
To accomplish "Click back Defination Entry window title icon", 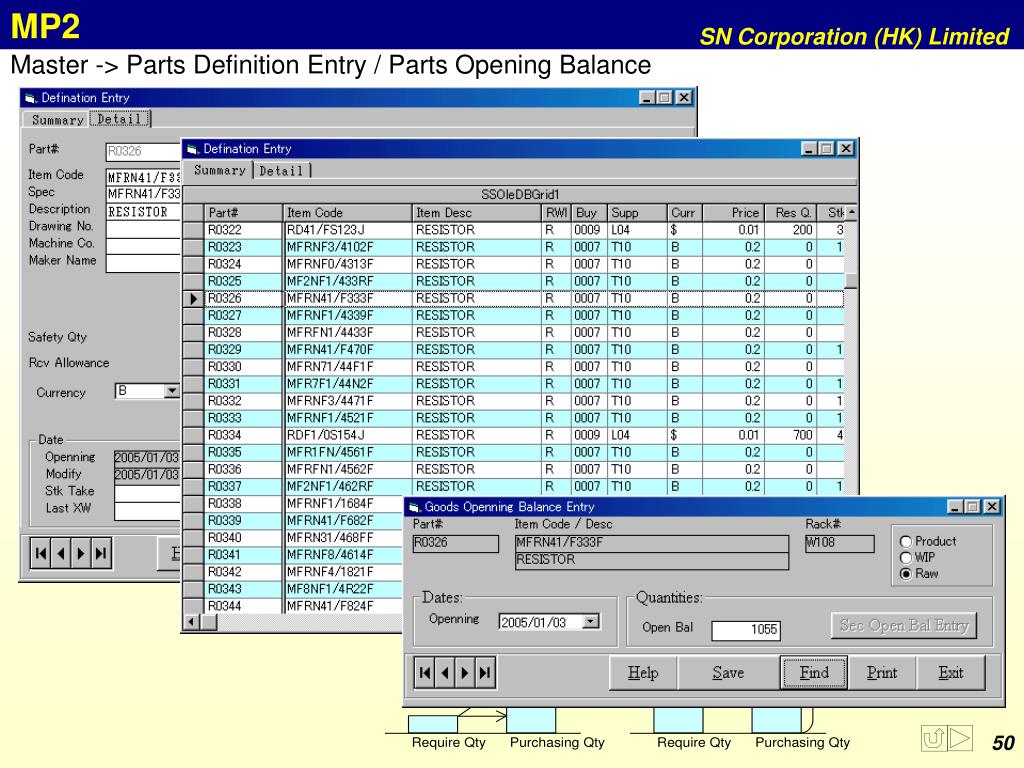I will pyautogui.click(x=30, y=98).
